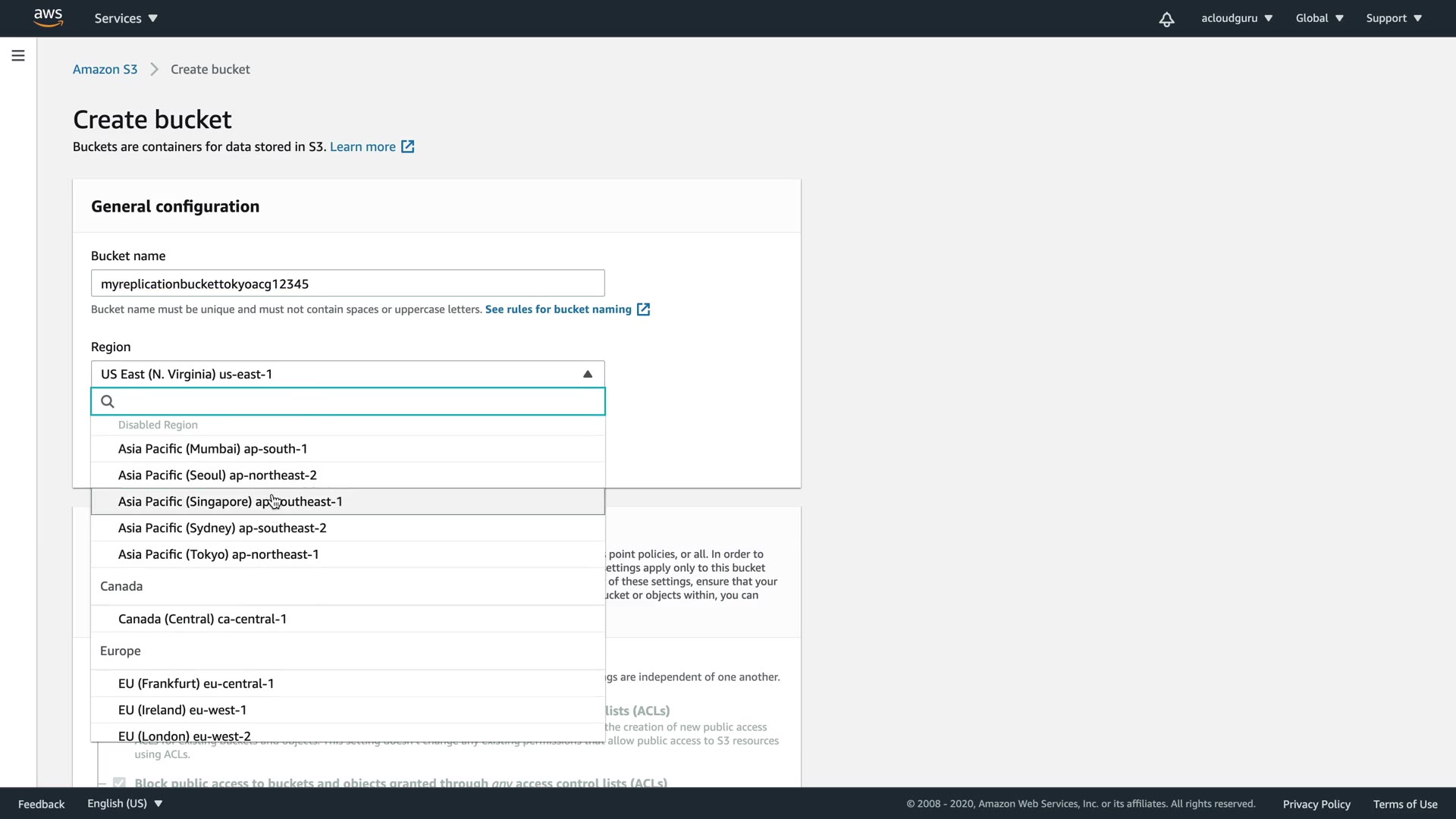Go to Amazon S3 breadcrumb link
This screenshot has height=819, width=1456.
[105, 70]
